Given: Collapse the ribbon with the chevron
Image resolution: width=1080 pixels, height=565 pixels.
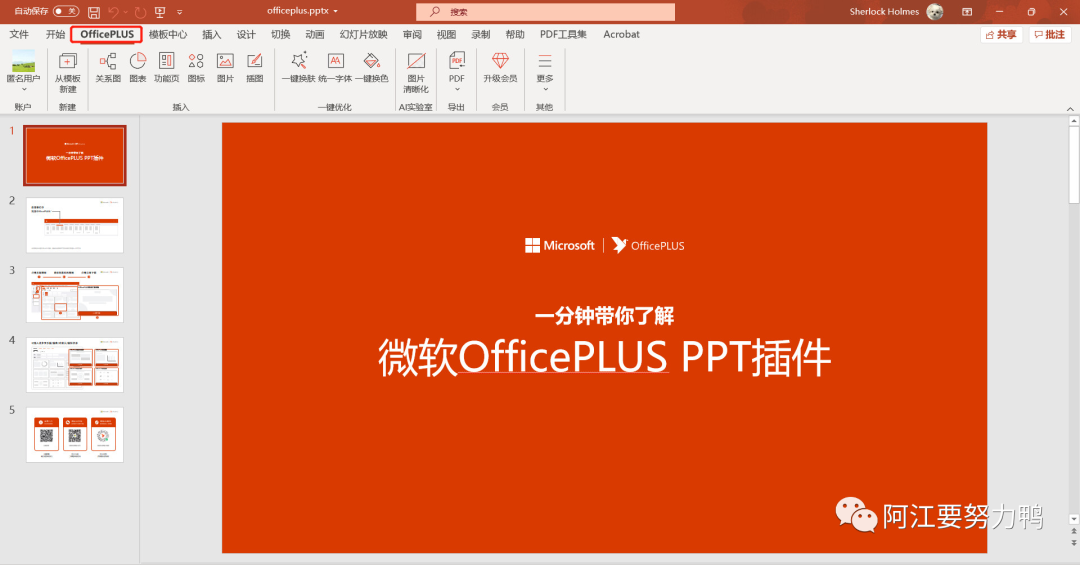Looking at the screenshot, I should (x=1070, y=109).
